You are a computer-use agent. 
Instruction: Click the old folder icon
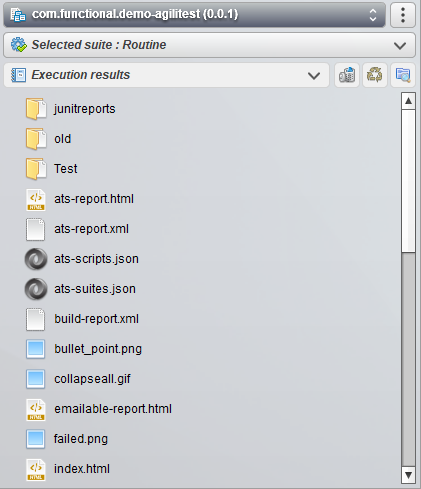(x=36, y=139)
